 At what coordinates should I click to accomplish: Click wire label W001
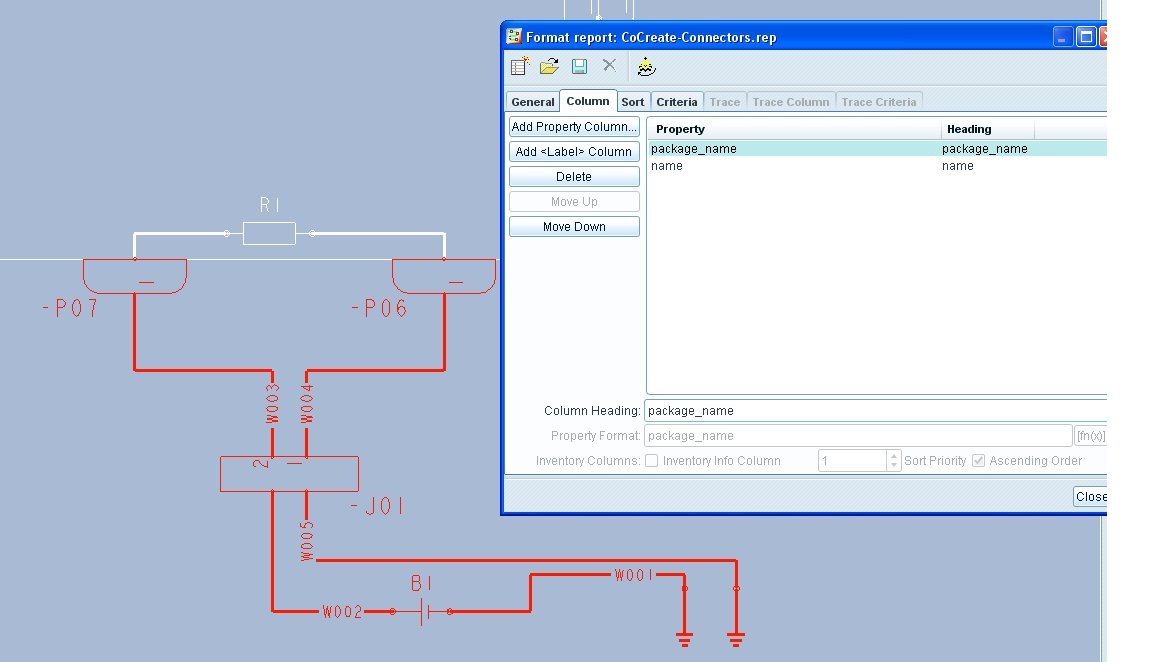point(634,575)
